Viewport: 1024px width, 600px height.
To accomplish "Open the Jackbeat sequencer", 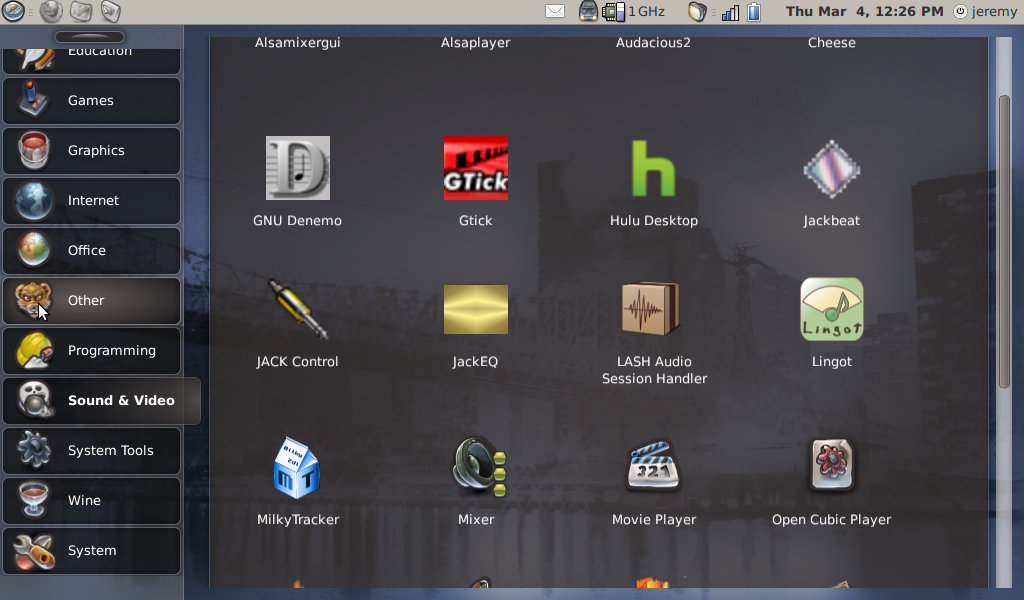I will [831, 169].
